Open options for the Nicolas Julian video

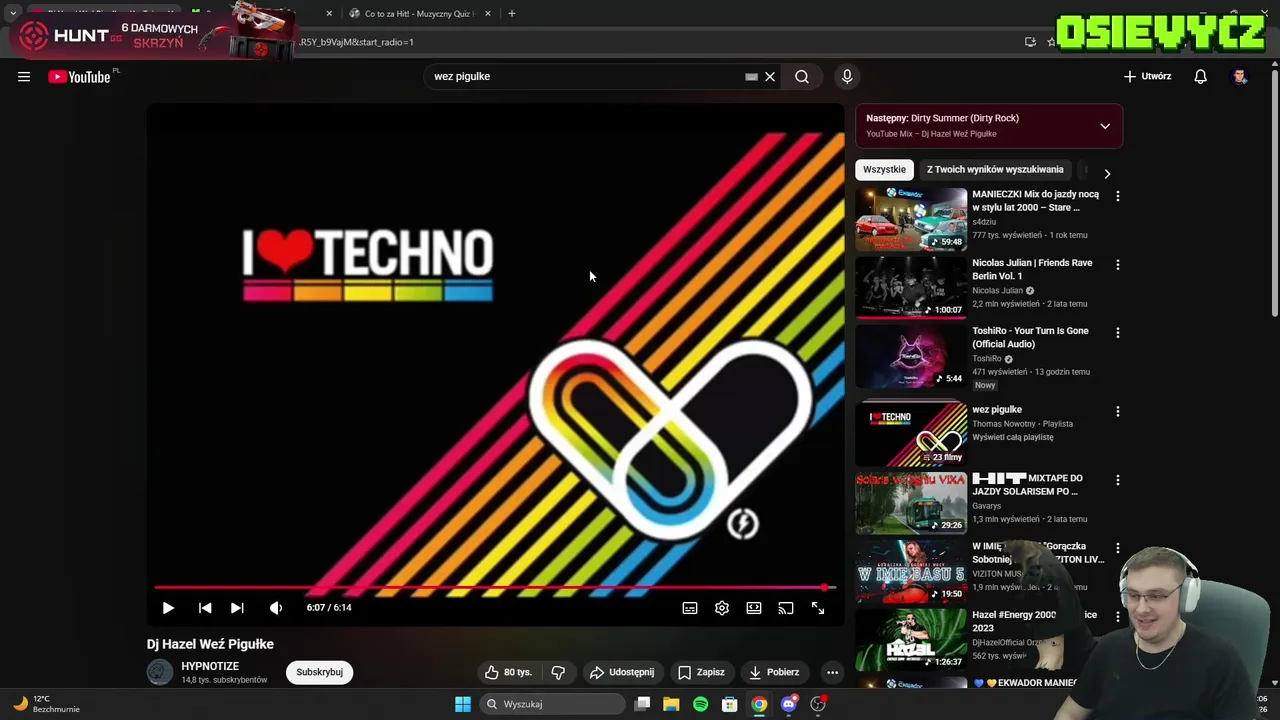(1118, 264)
